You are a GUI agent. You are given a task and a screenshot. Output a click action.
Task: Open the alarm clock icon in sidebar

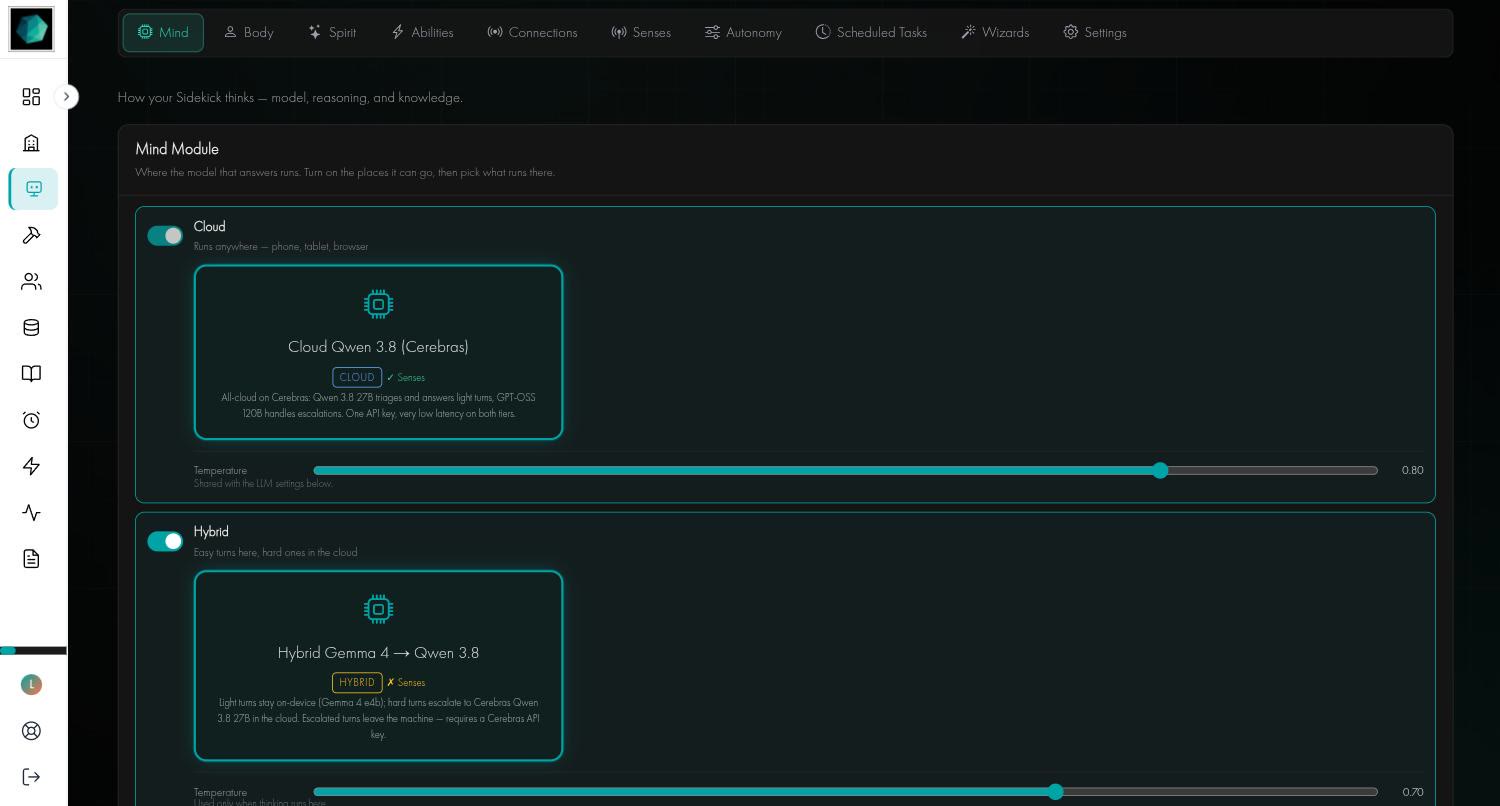click(x=31, y=420)
